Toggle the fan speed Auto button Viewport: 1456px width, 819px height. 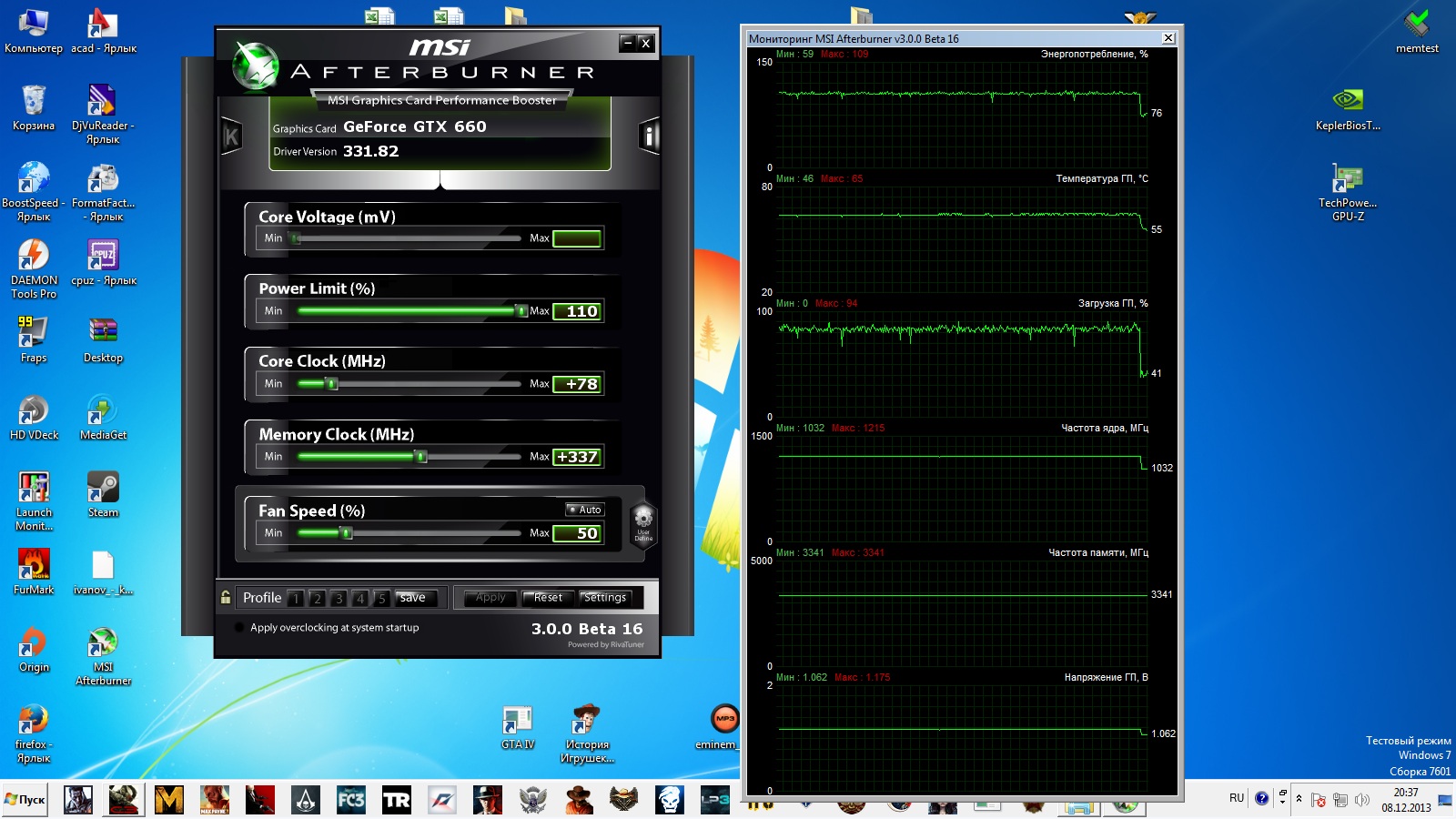[585, 510]
